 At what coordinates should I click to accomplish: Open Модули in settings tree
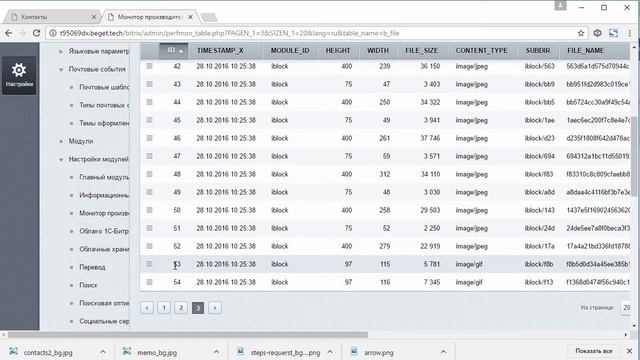click(81, 141)
